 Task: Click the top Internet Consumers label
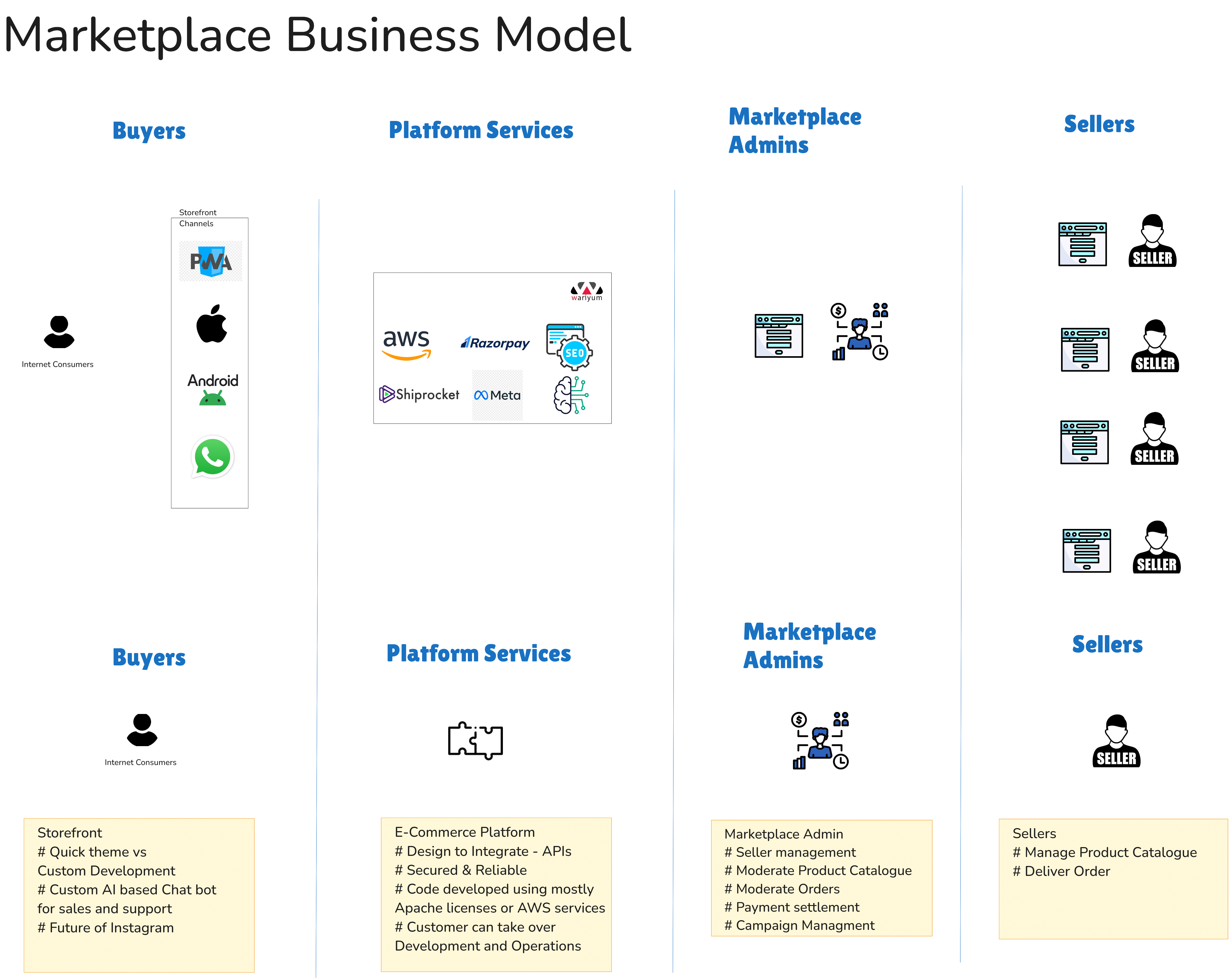(58, 365)
